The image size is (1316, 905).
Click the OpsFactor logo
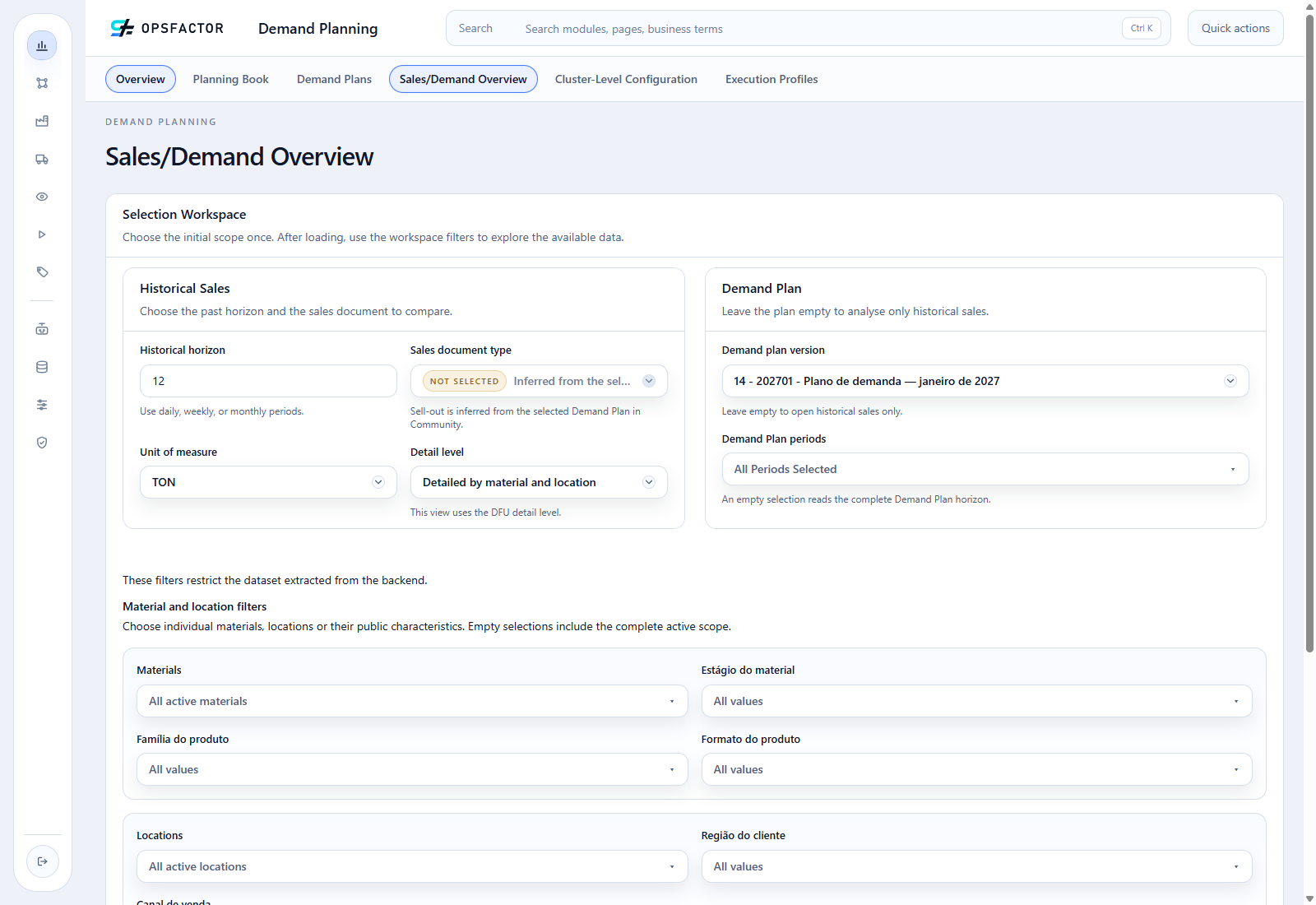[167, 28]
